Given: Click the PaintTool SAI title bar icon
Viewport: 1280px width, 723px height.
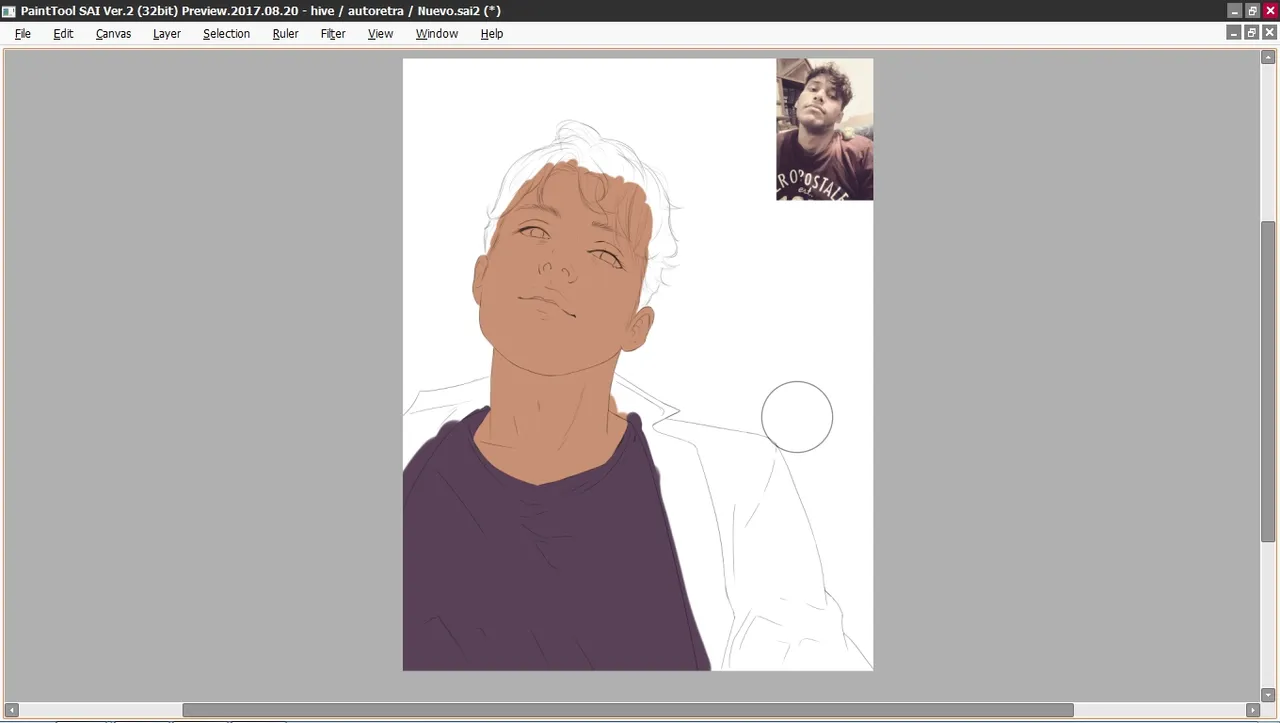Looking at the screenshot, I should (9, 11).
